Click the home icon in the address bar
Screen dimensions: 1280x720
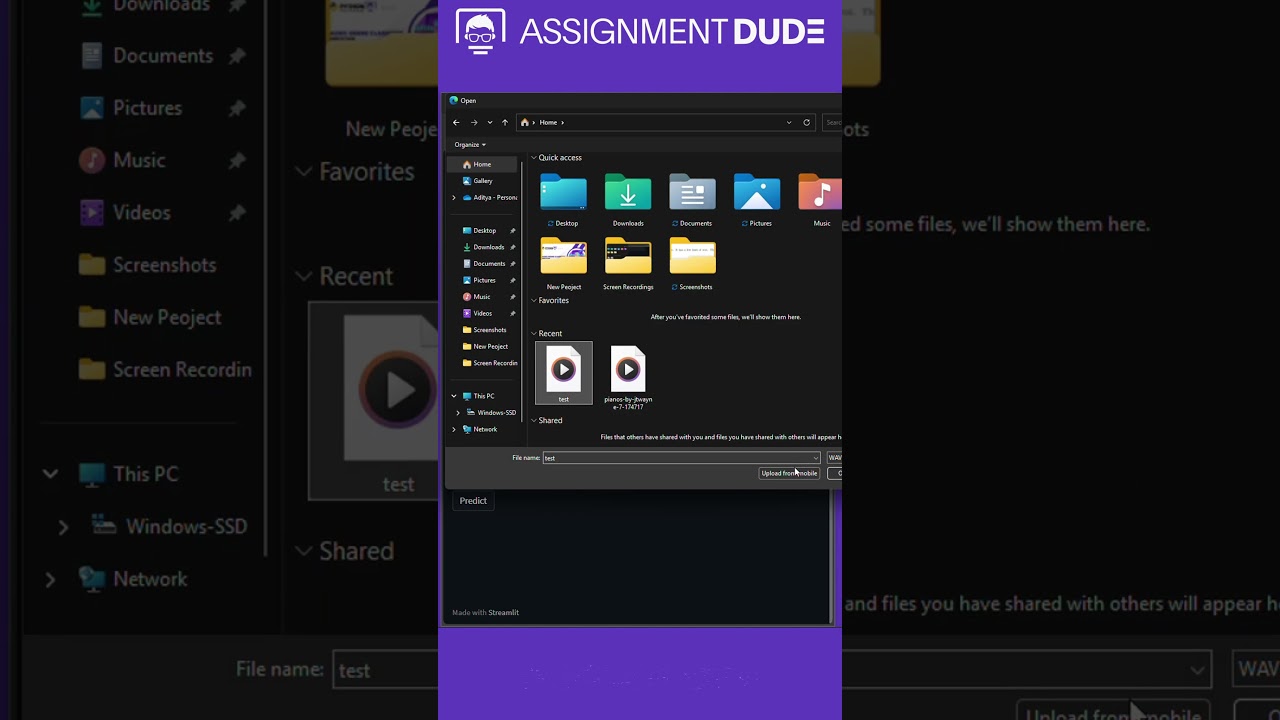(x=525, y=122)
